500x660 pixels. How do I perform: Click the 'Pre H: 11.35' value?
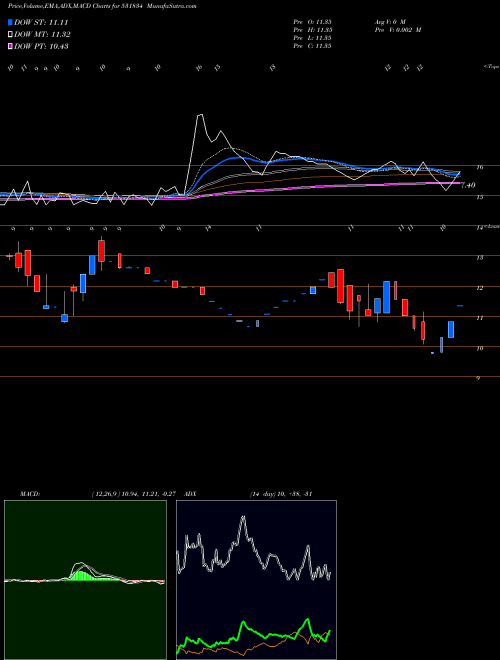(x=313, y=30)
